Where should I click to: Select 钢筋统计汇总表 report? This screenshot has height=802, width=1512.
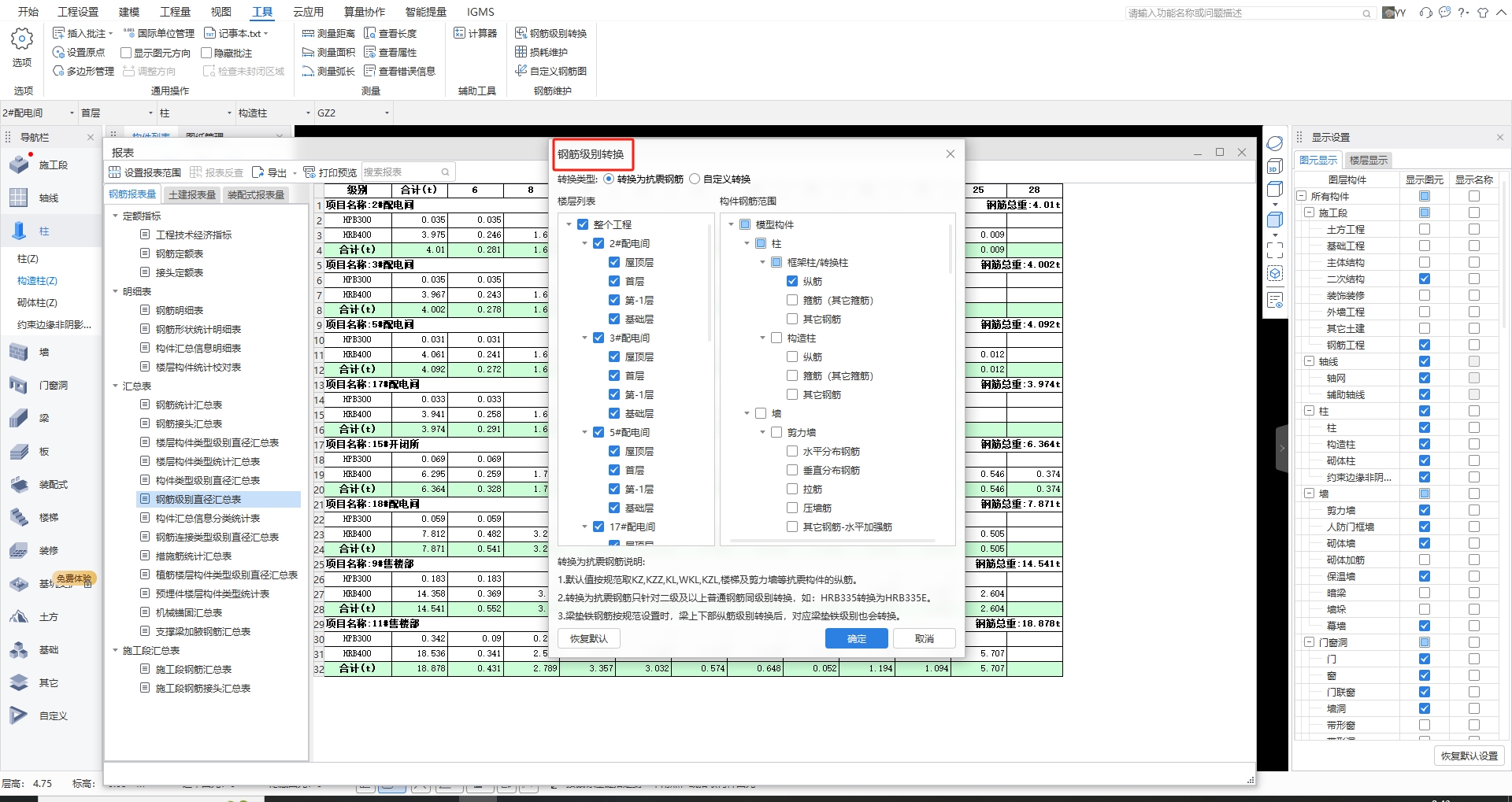[189, 405]
